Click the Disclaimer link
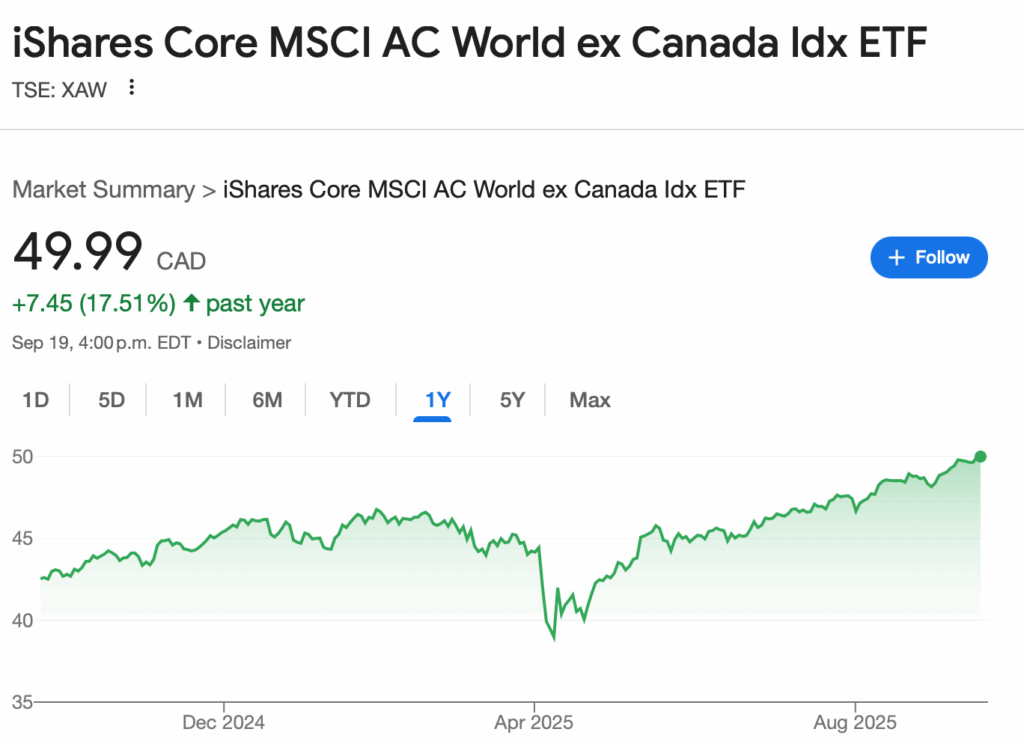Image resolution: width=1024 pixels, height=744 pixels. tap(250, 343)
